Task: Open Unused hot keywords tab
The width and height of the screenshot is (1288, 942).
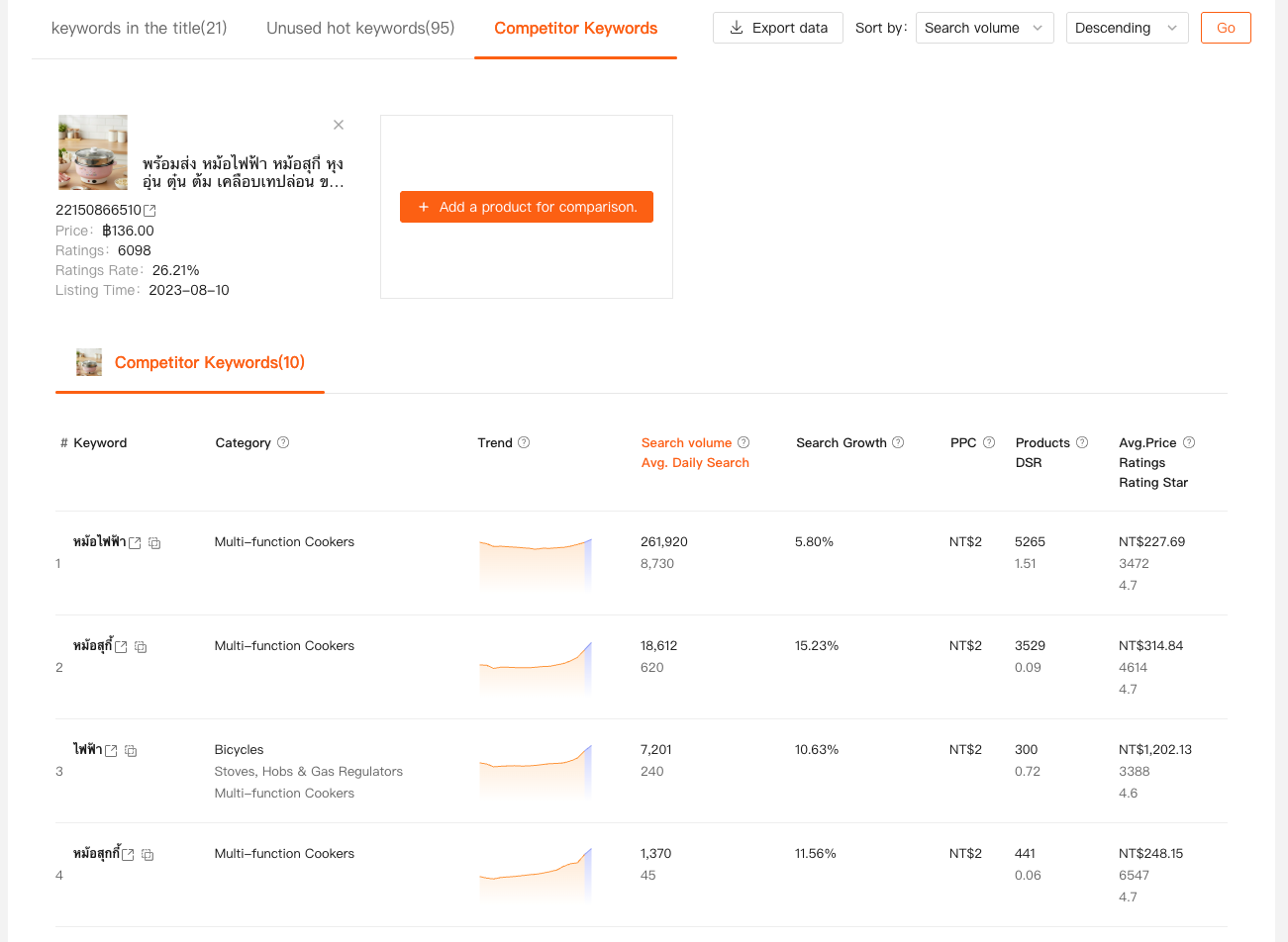Action: [360, 28]
